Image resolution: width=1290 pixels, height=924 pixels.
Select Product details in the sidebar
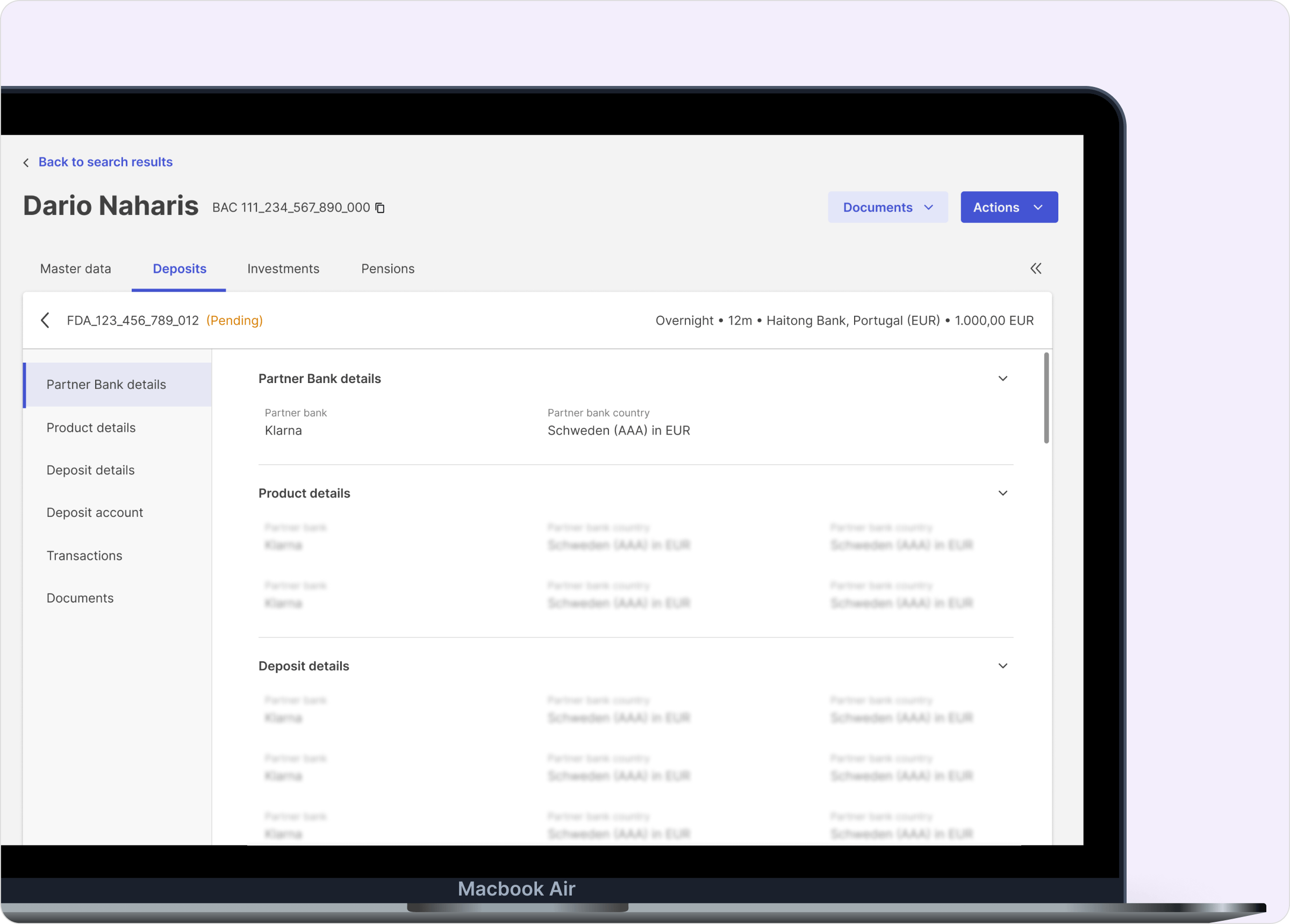(91, 428)
